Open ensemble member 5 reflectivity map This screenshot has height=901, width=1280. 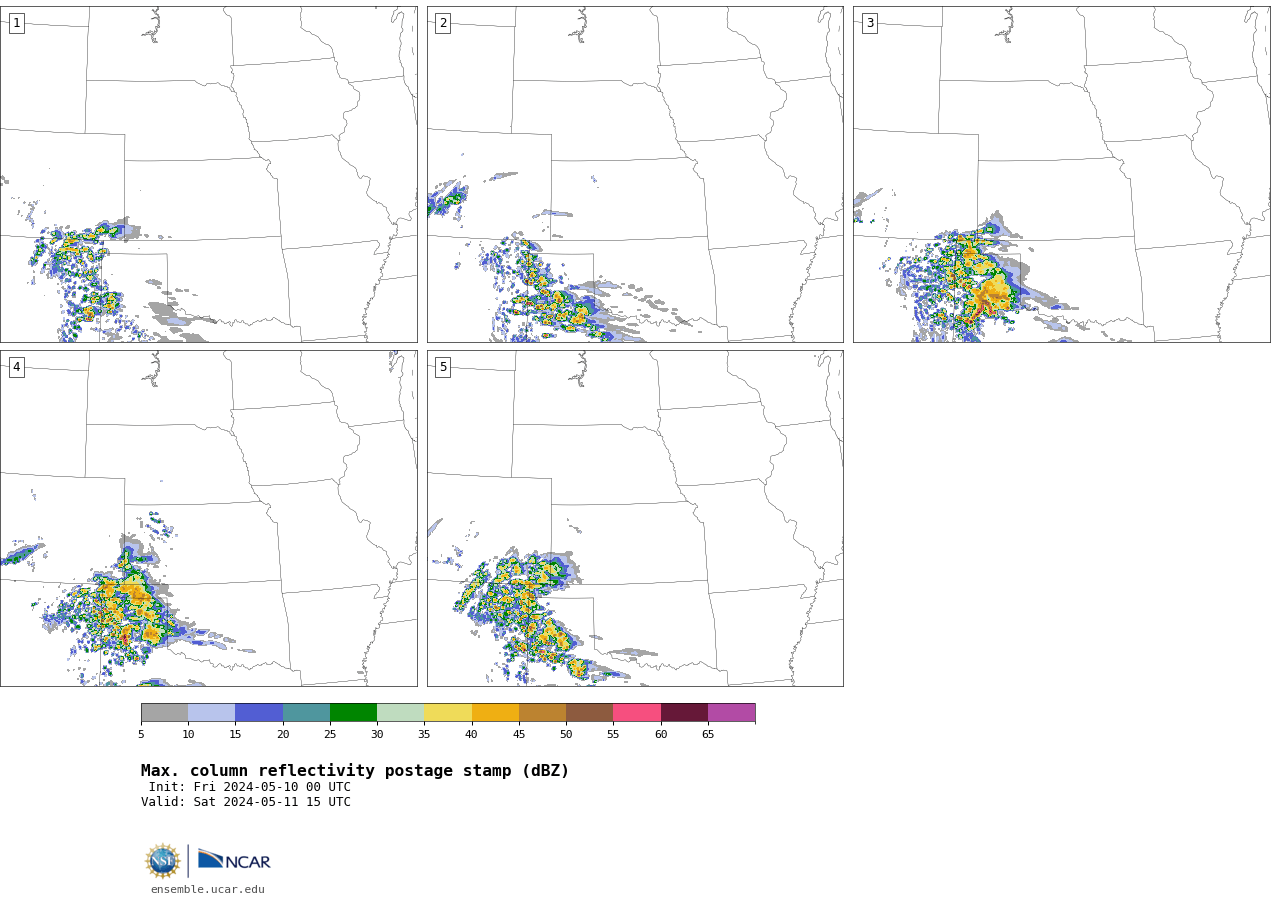coord(635,518)
